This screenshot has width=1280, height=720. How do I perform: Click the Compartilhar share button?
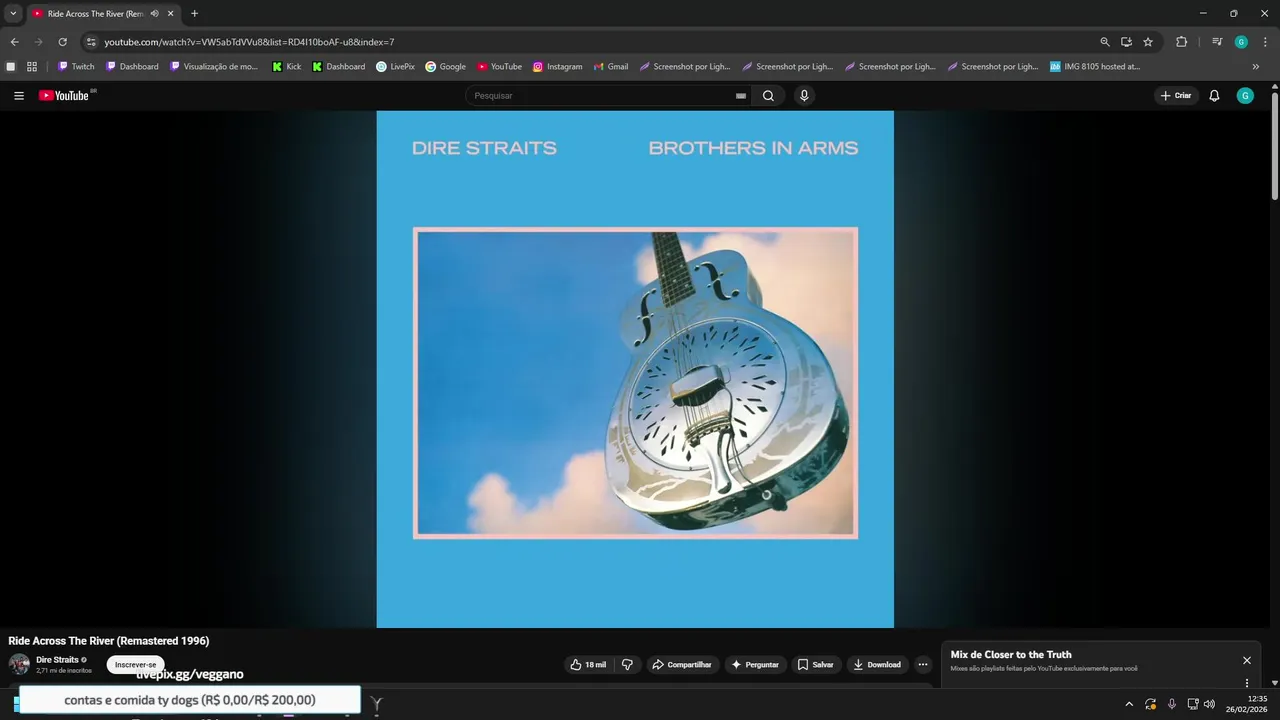tap(681, 664)
